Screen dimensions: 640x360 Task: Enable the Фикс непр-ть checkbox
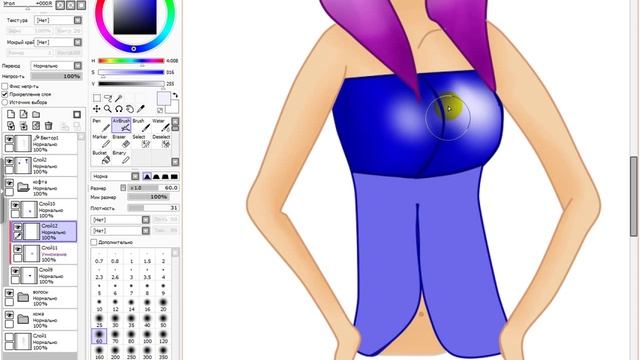[x=4, y=86]
